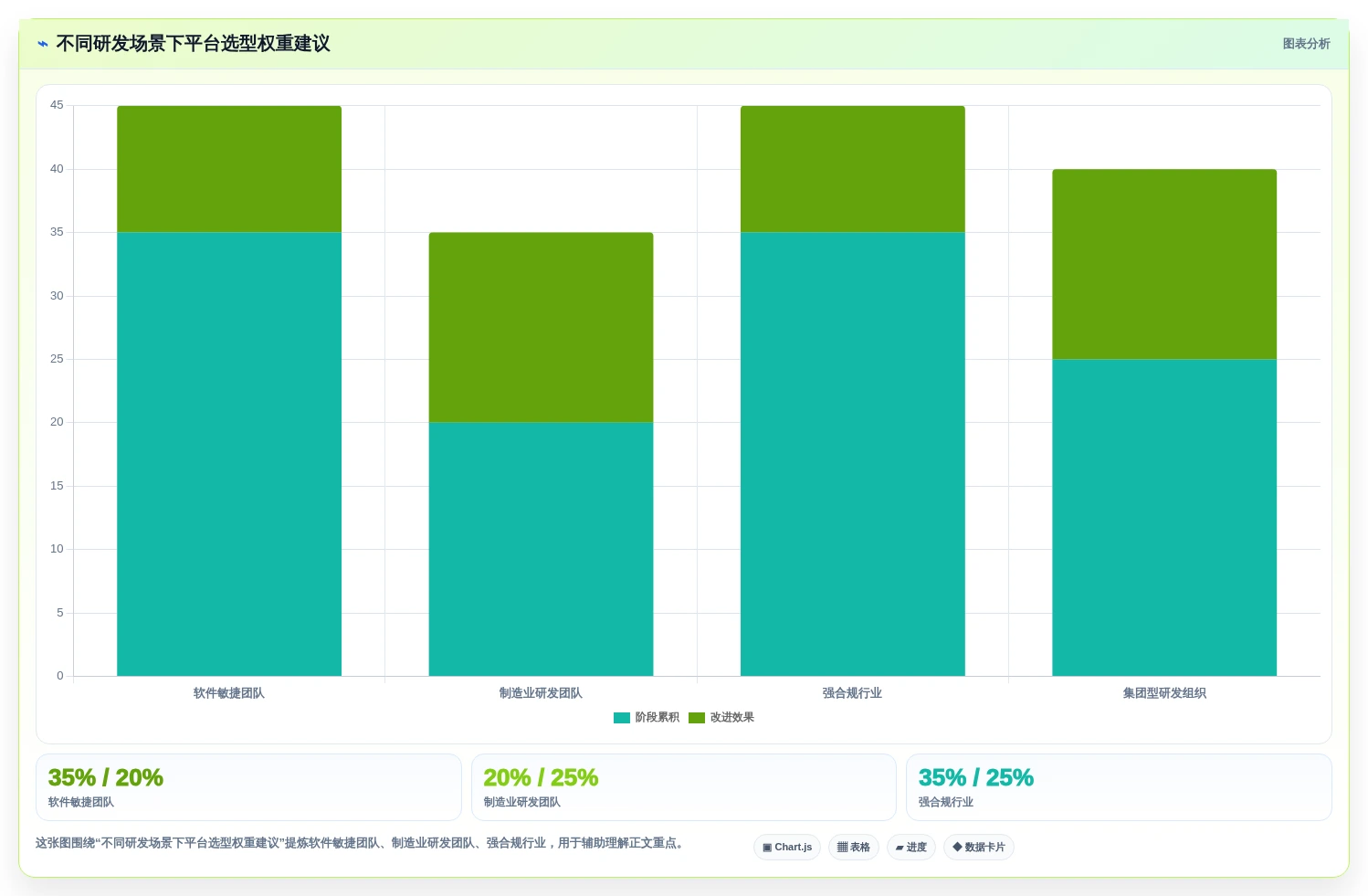Click the 20% / 25% card value
The height and width of the screenshot is (896, 1368).
pyautogui.click(x=541, y=778)
